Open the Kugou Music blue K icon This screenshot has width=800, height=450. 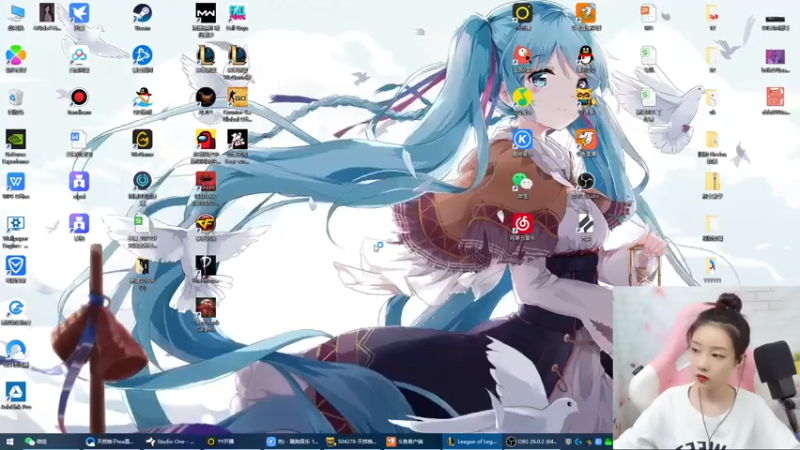(x=522, y=139)
